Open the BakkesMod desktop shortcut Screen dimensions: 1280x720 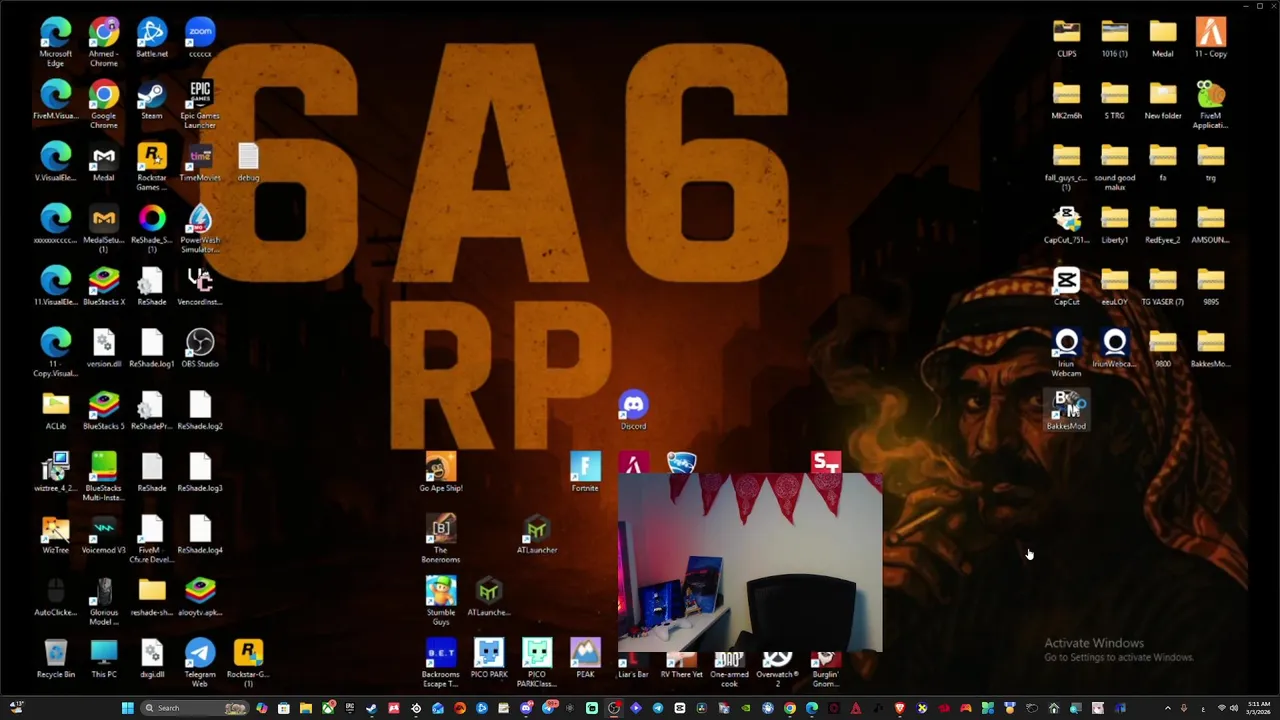pyautogui.click(x=1066, y=410)
